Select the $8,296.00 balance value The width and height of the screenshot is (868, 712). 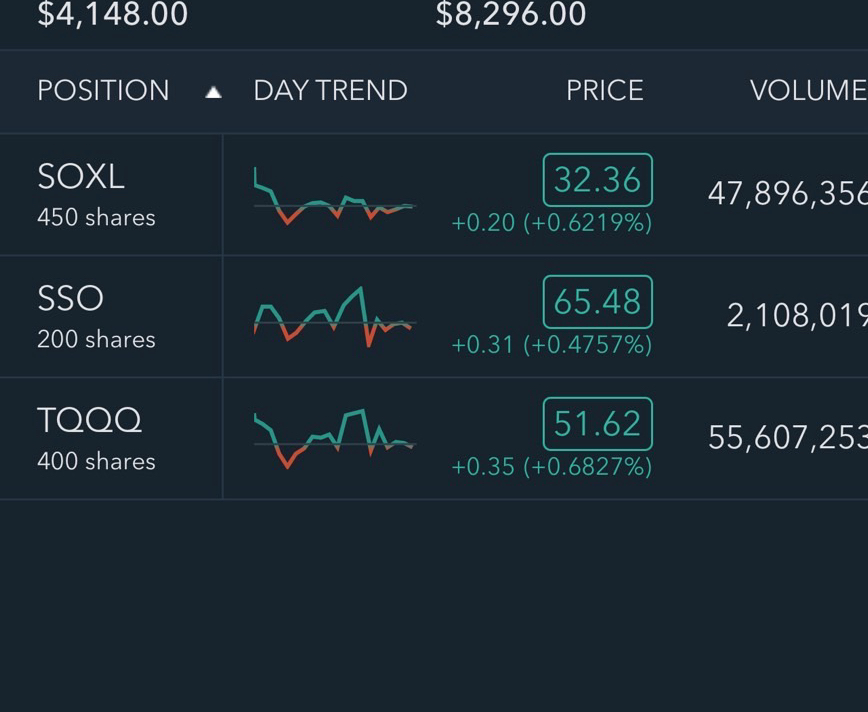click(x=510, y=14)
